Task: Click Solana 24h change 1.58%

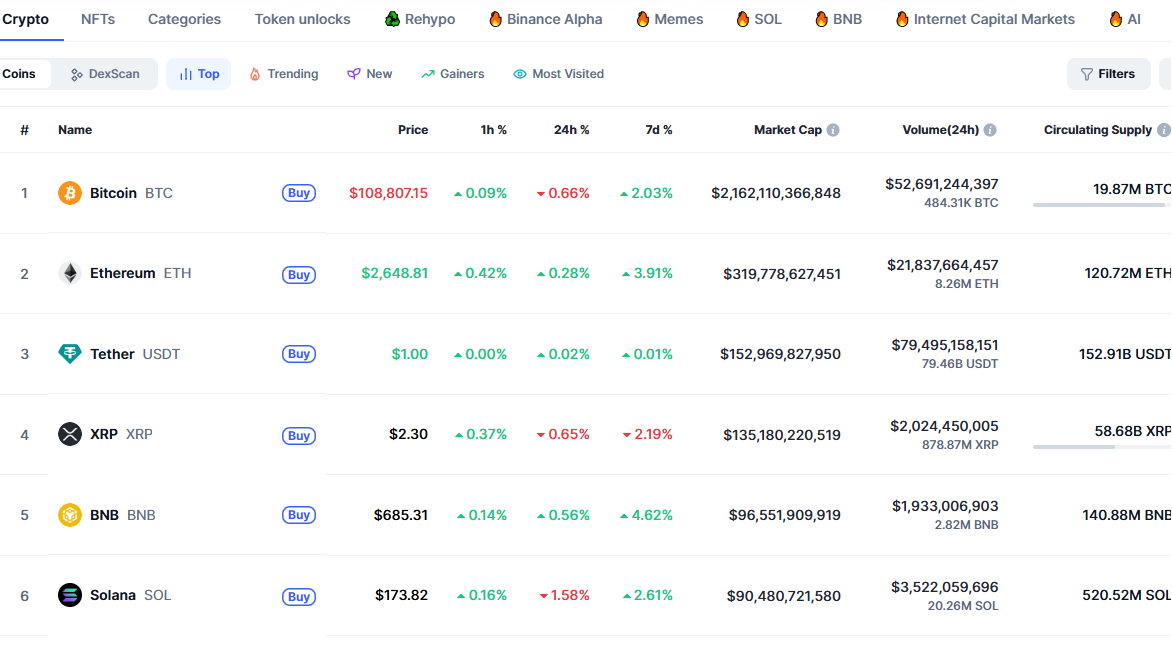Action: (x=564, y=595)
